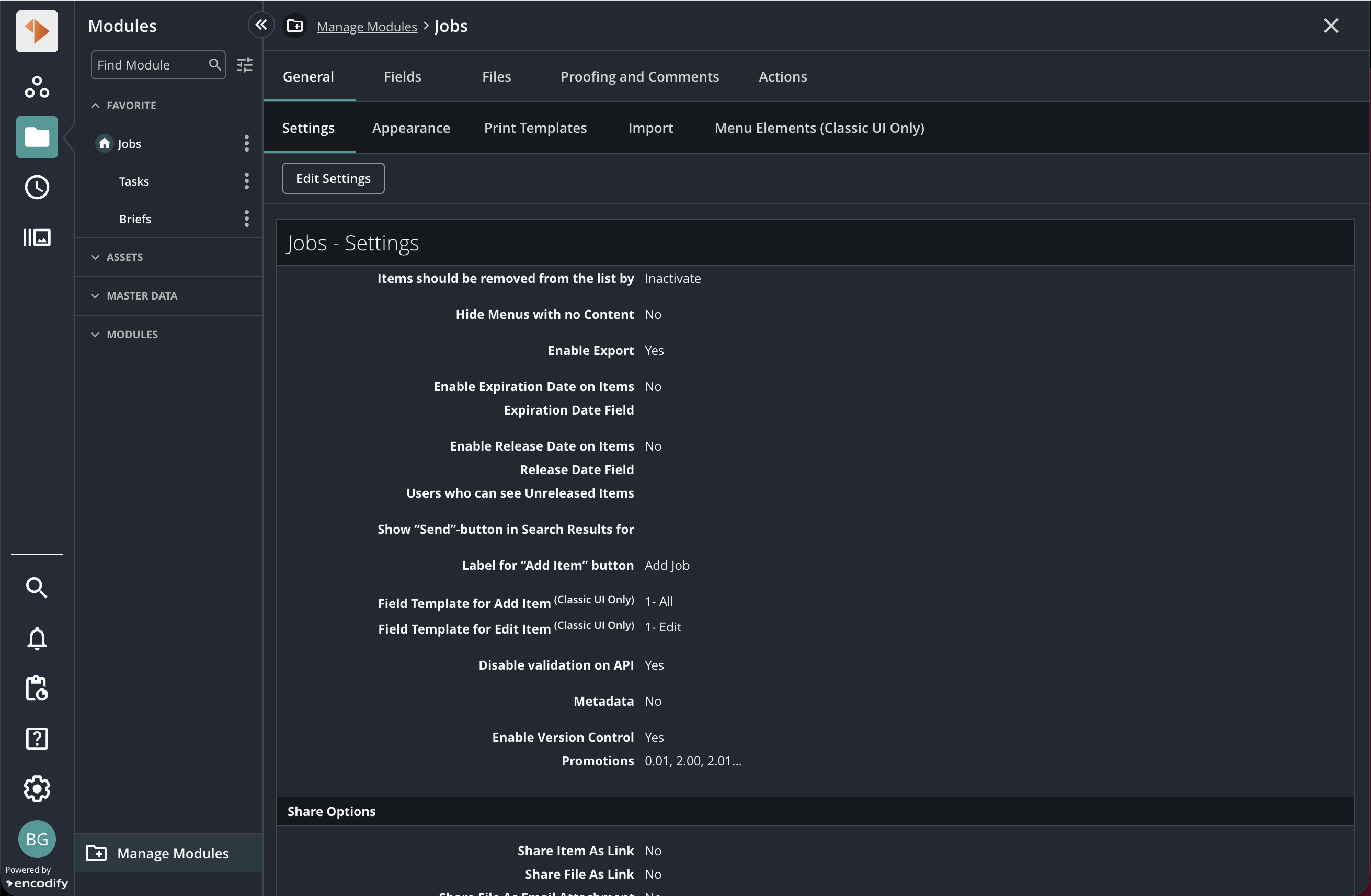Click the '1- Edit' field template value

point(662,626)
